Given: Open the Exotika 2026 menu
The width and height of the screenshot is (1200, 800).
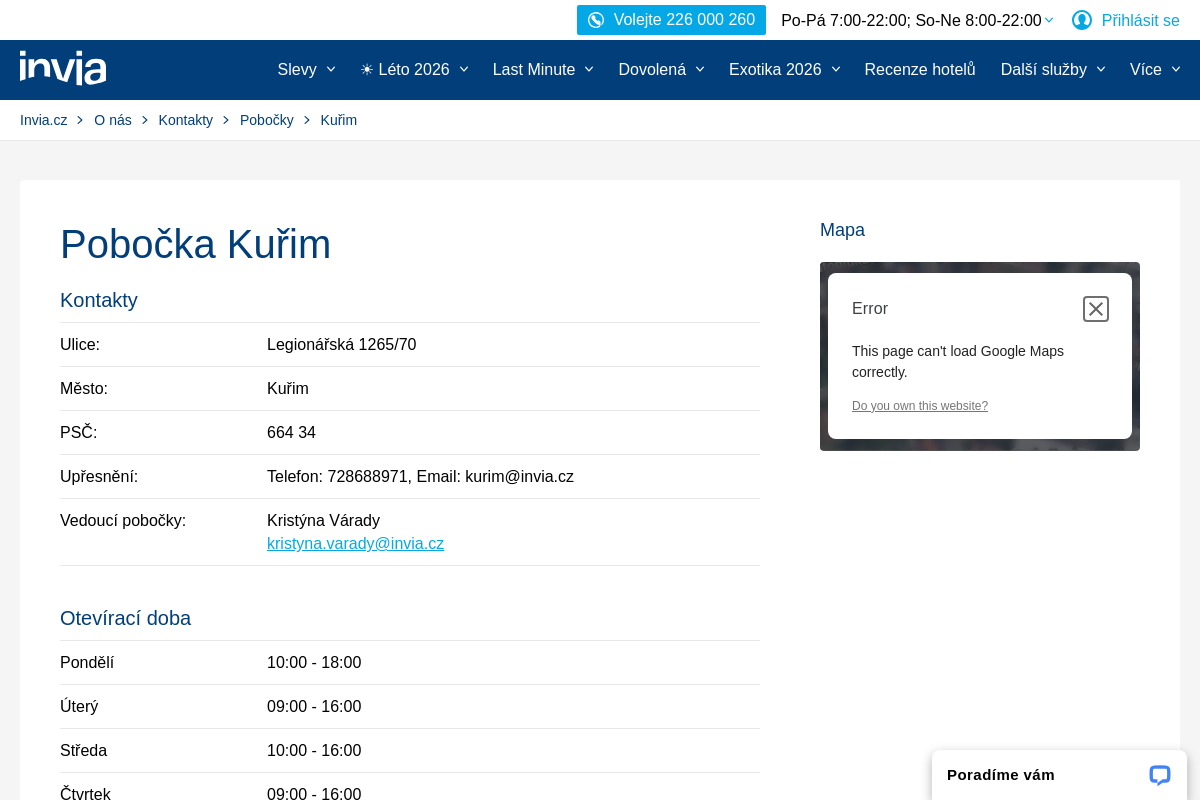Looking at the screenshot, I should point(775,70).
